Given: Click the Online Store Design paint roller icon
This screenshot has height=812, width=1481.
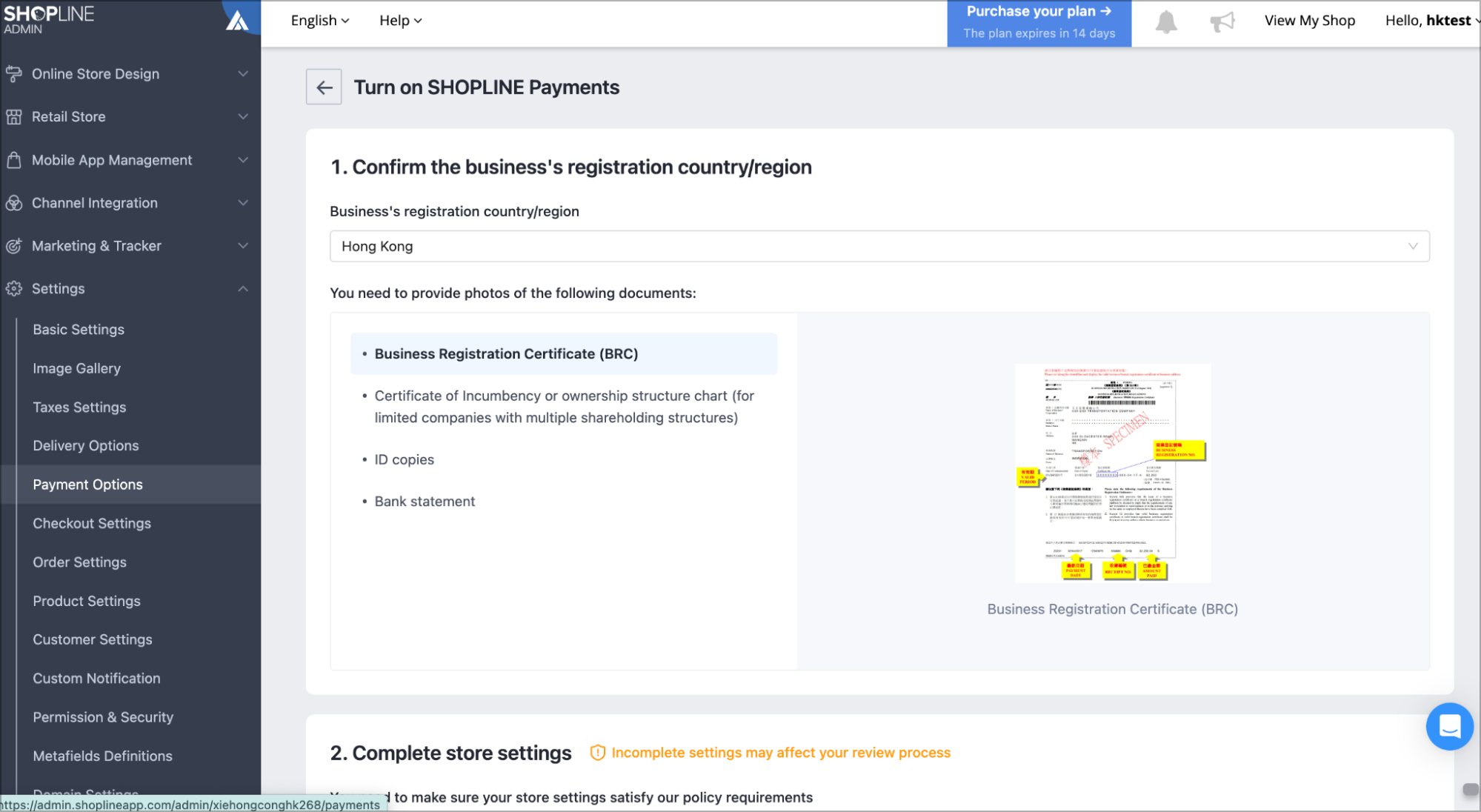Looking at the screenshot, I should tap(14, 73).
